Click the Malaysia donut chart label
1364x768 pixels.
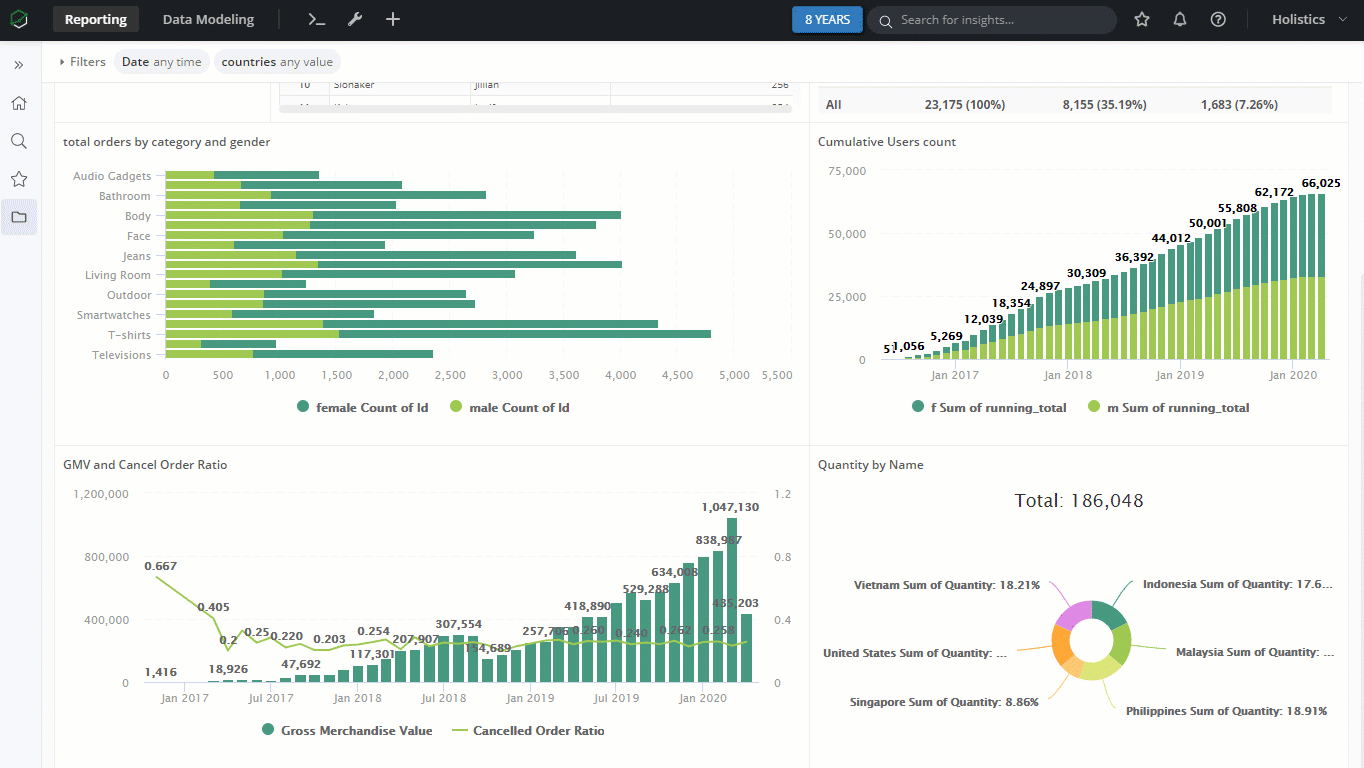tap(1255, 652)
